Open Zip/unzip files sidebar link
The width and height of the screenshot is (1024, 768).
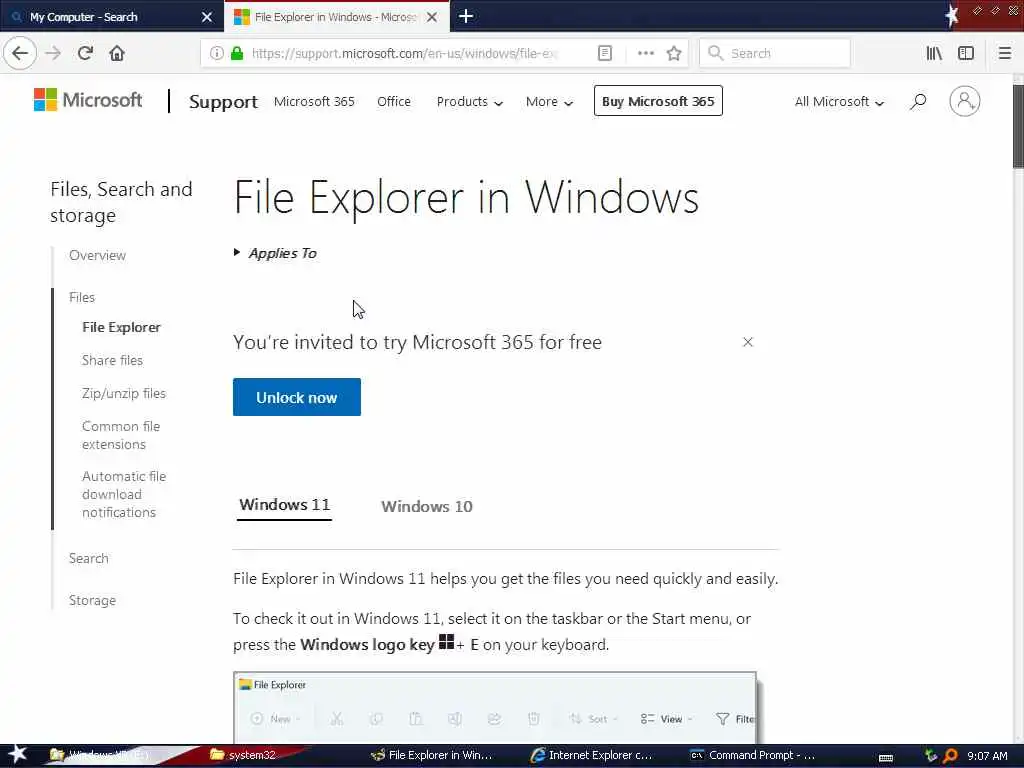[124, 393]
